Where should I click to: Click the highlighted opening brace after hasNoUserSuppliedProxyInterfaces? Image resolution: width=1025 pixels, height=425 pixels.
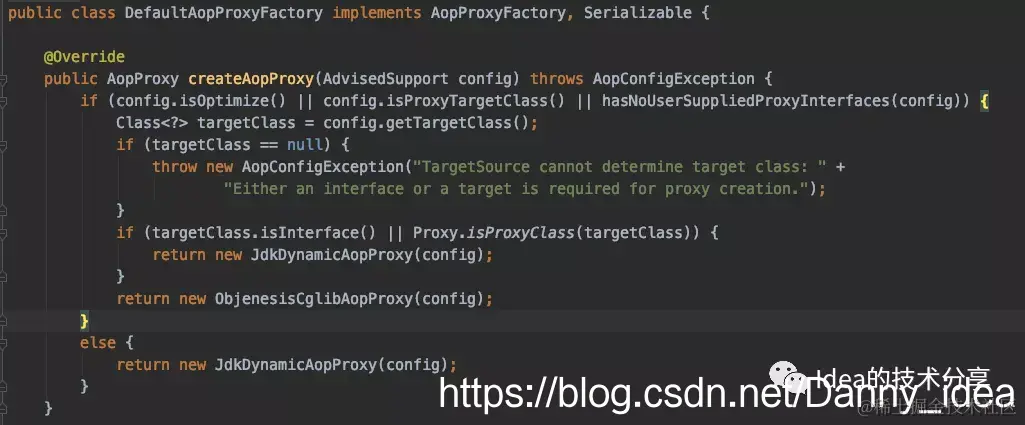984,101
